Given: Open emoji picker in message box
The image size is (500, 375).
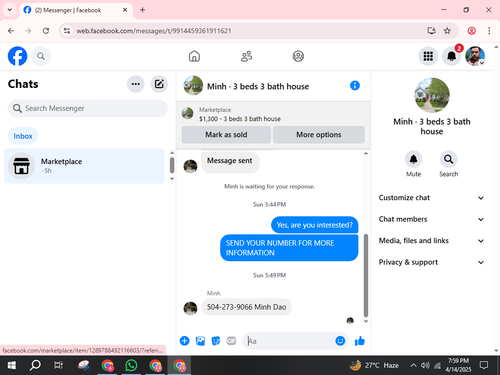Looking at the screenshot, I should [340, 341].
